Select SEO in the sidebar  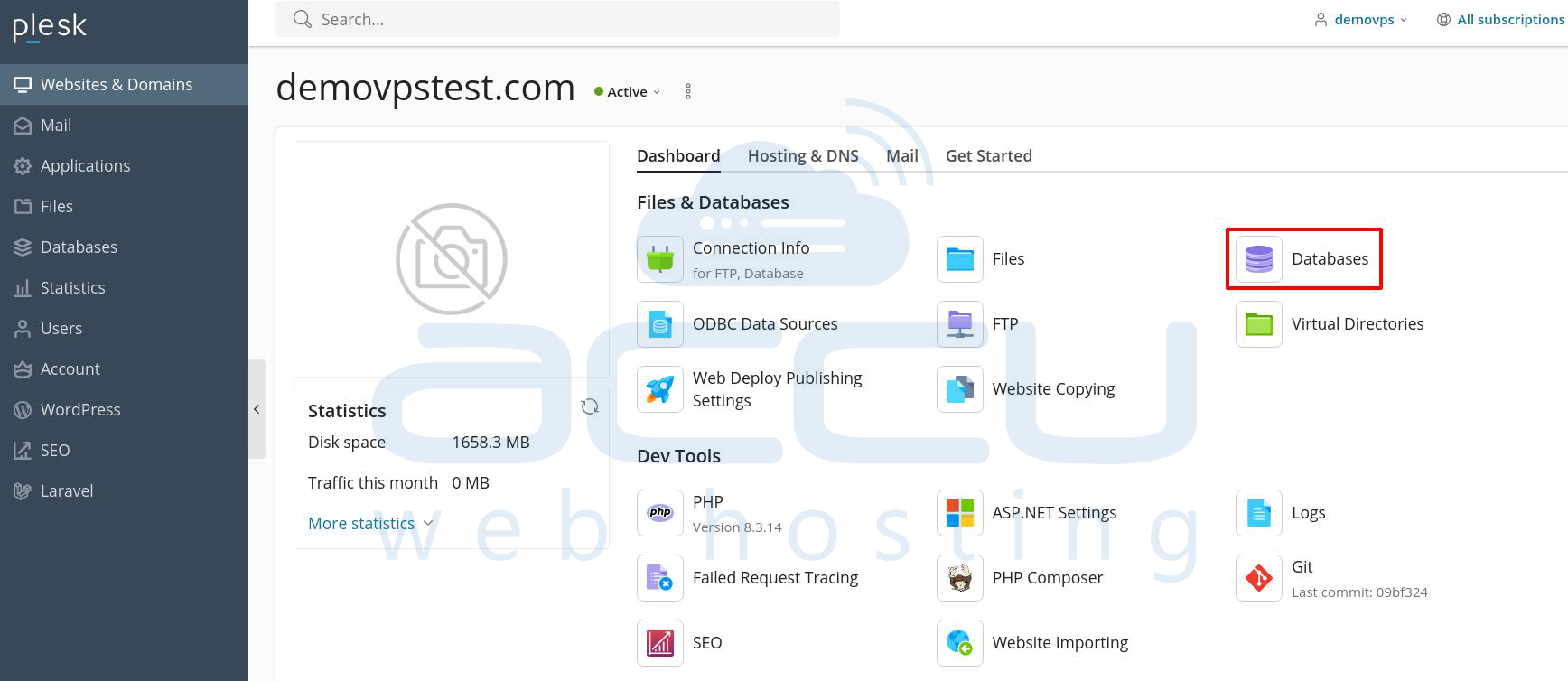tap(124, 451)
